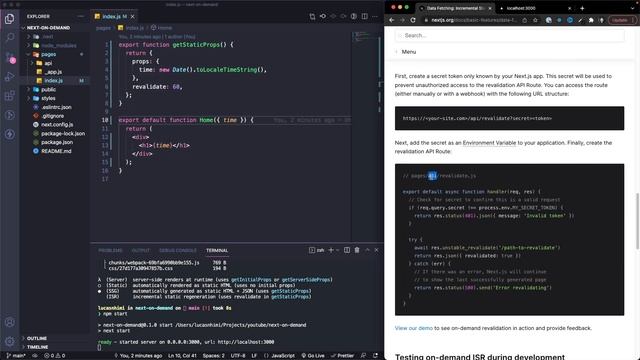This screenshot has height=360, width=640.
Task: Open the Search view in activity bar
Action: (x=9, y=38)
